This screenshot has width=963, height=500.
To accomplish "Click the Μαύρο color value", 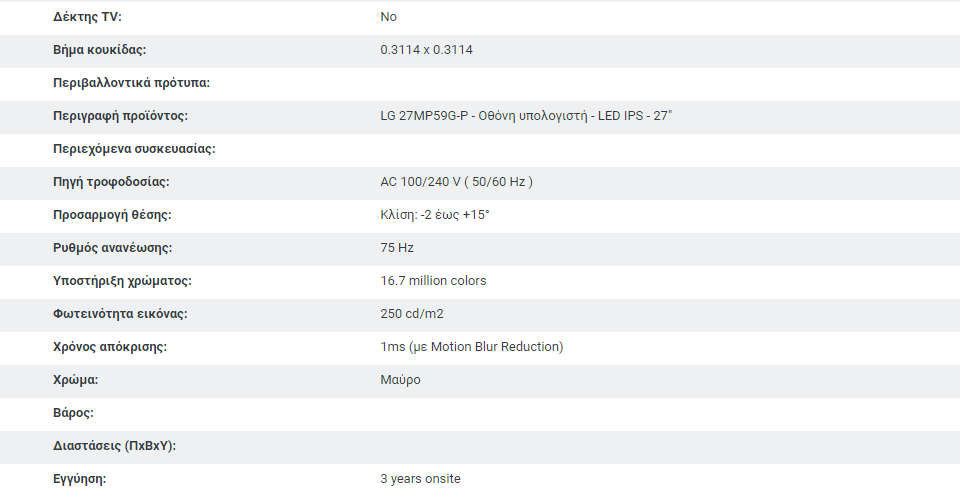I will click(400, 380).
